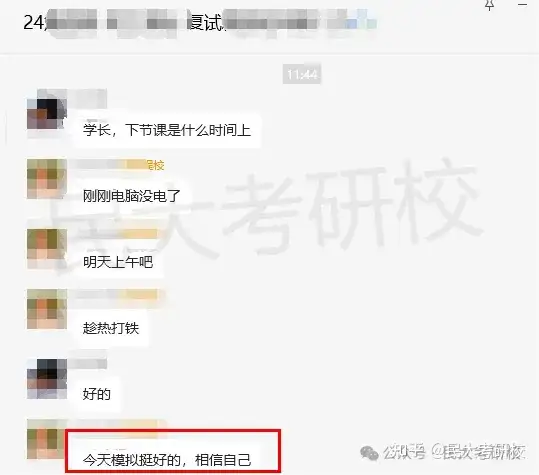Select the message 明天上午吧
Viewport: 539px width, 475px height.
(118, 262)
